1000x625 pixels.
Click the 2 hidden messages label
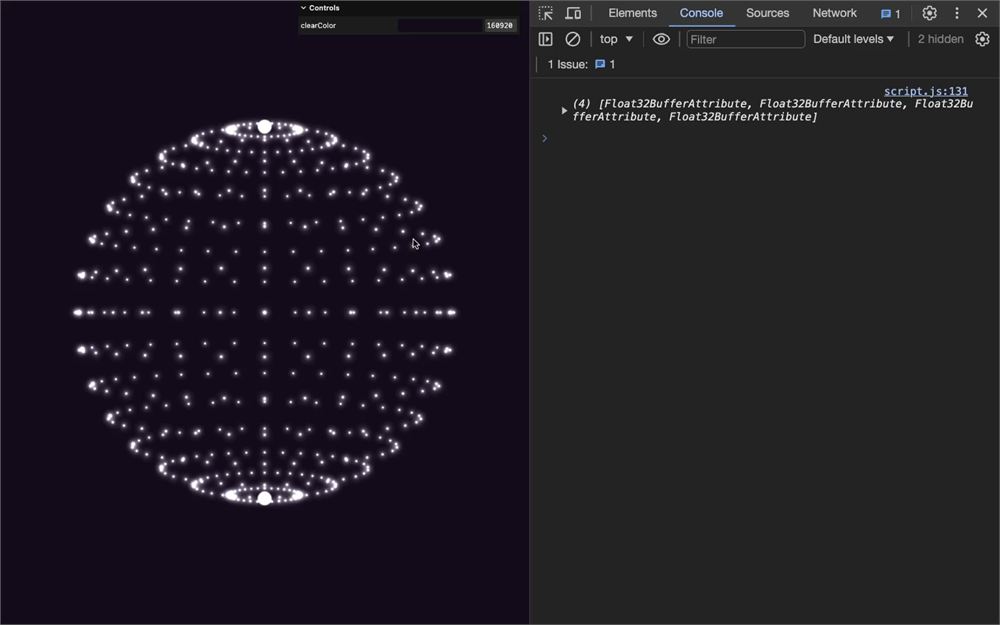pyautogui.click(x=940, y=40)
